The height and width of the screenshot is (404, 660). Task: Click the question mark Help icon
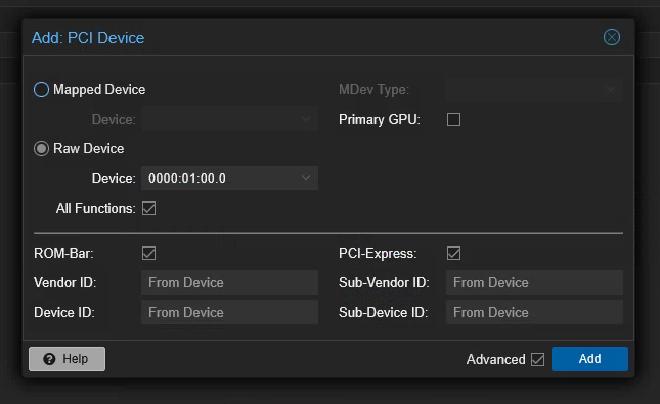tap(49, 359)
